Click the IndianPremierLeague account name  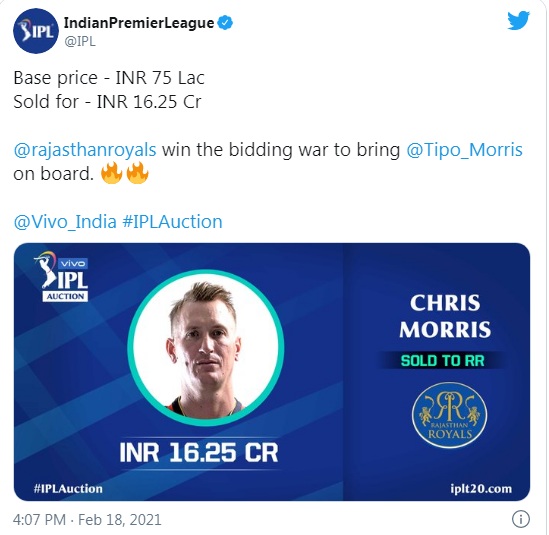click(139, 23)
